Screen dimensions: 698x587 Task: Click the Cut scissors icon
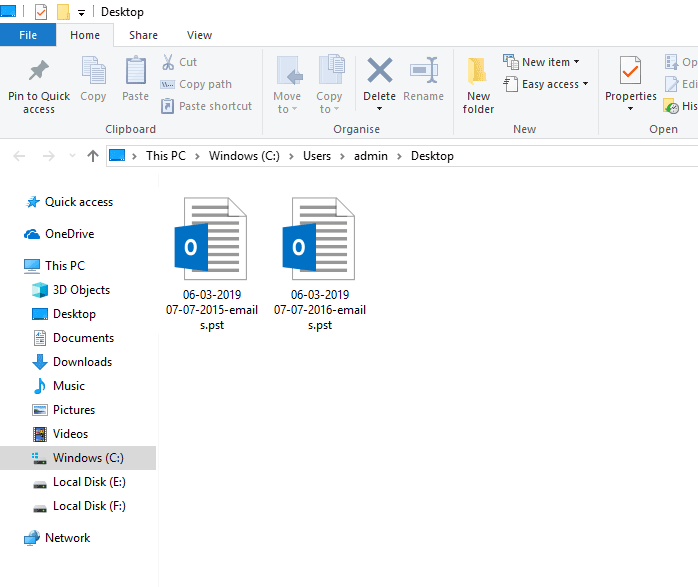168,62
